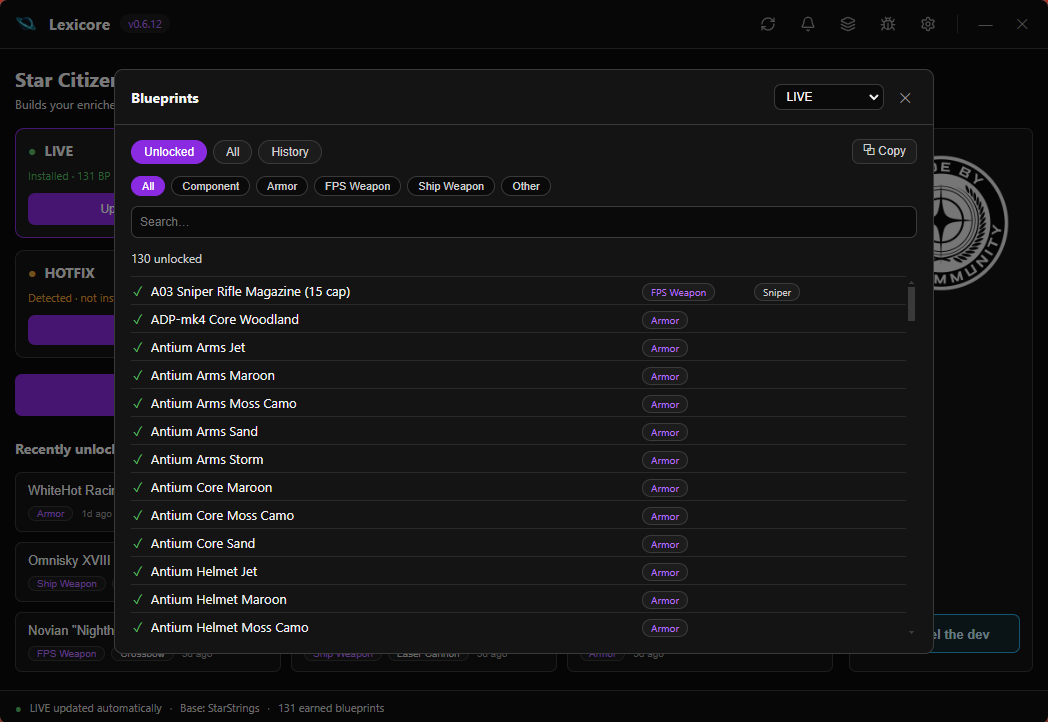The width and height of the screenshot is (1048, 722).
Task: Click checkmark beside Antium Core Sand
Action: click(x=138, y=544)
